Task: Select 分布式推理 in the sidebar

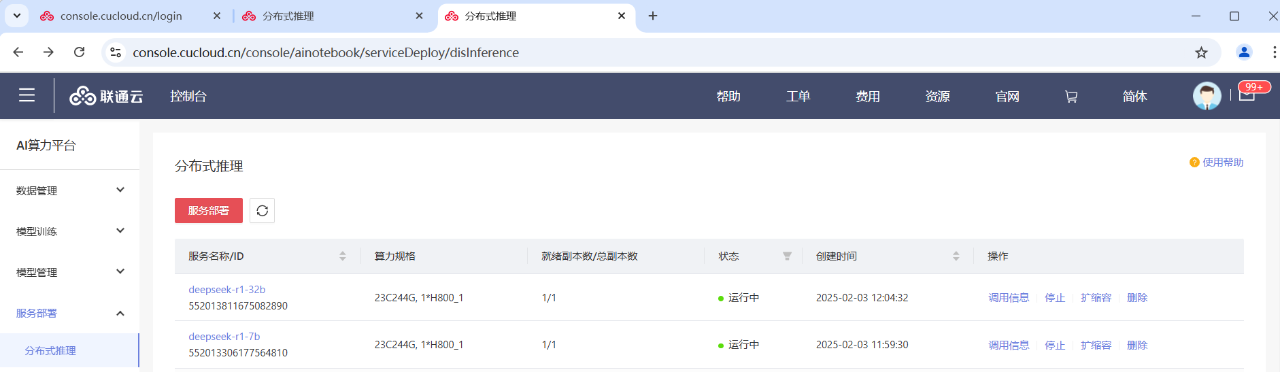Action: 70,351
